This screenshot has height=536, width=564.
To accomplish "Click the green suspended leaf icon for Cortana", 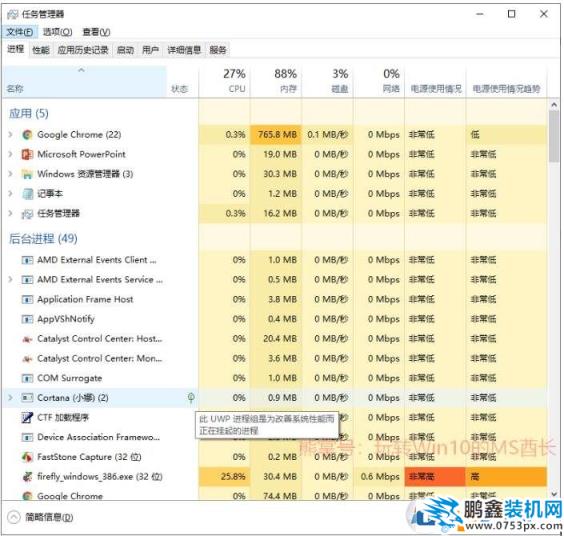I will point(191,398).
